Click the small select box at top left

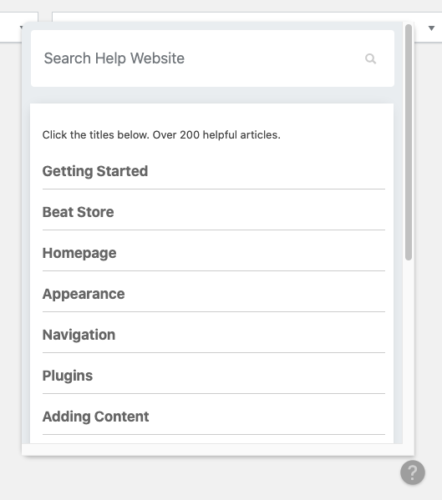19,27
